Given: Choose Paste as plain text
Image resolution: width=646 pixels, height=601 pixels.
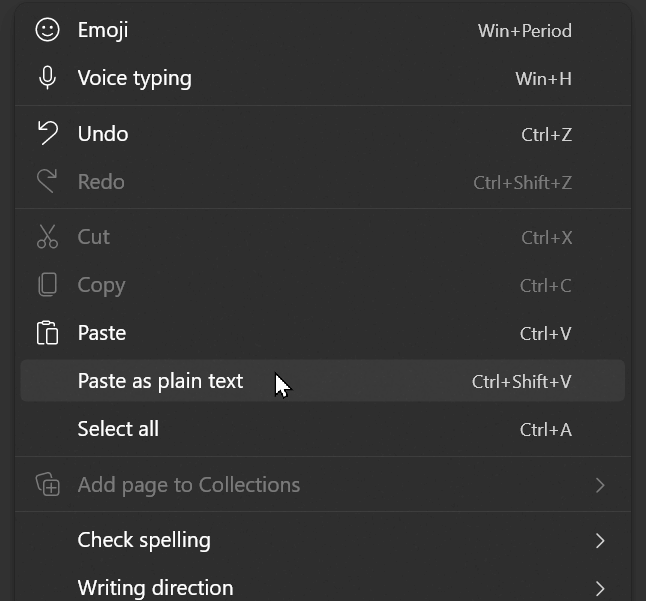Looking at the screenshot, I should [x=160, y=381].
